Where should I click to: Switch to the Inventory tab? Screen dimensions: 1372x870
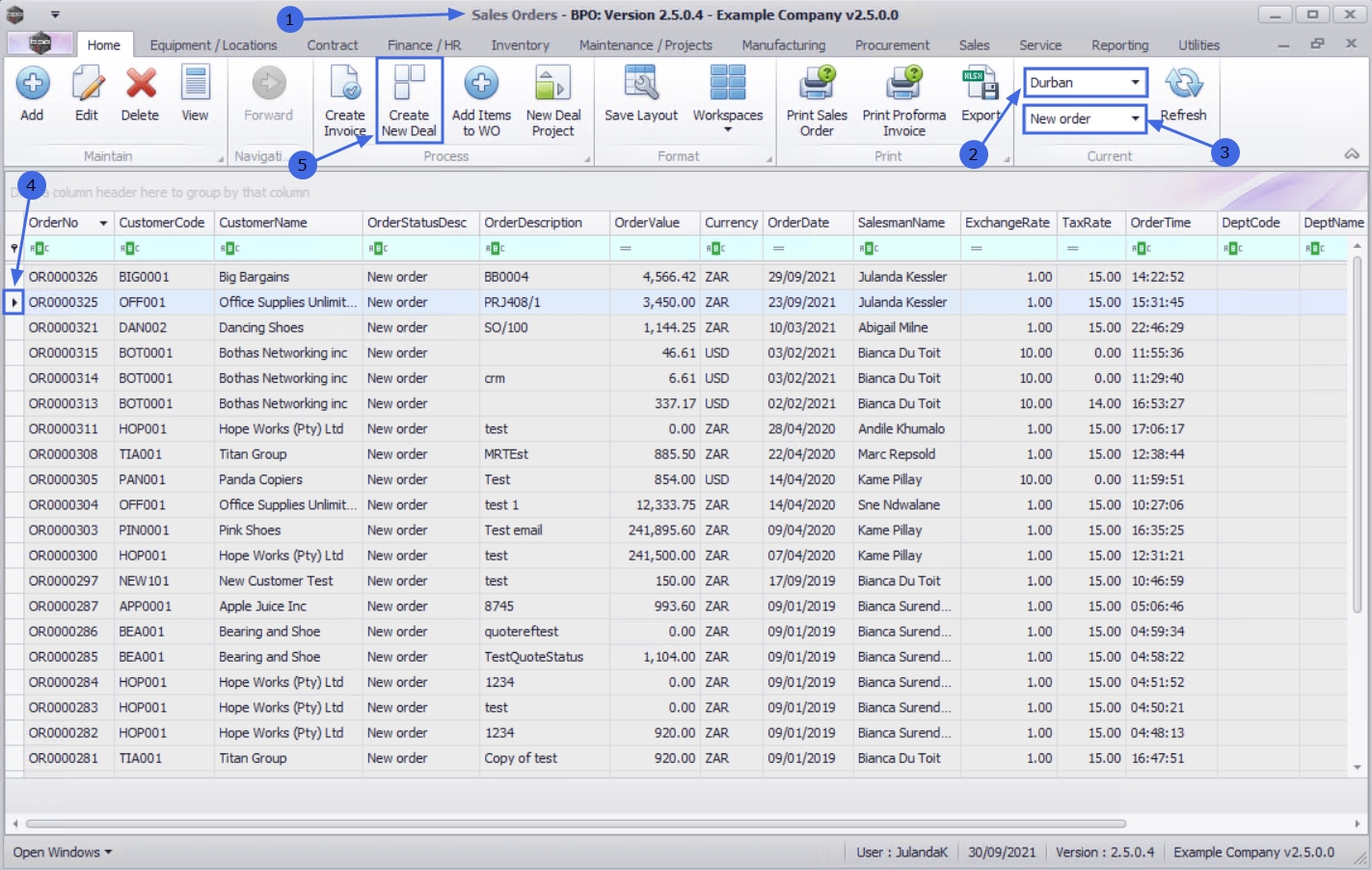[520, 45]
